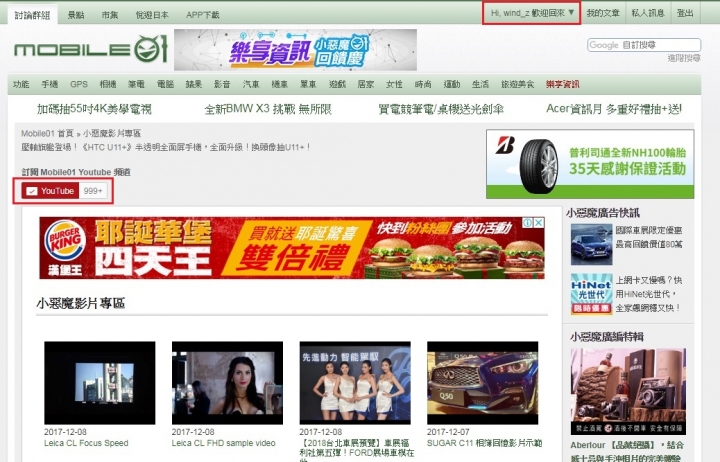Open 進階搜尋 advanced search
720x462 pixels.
coord(684,58)
